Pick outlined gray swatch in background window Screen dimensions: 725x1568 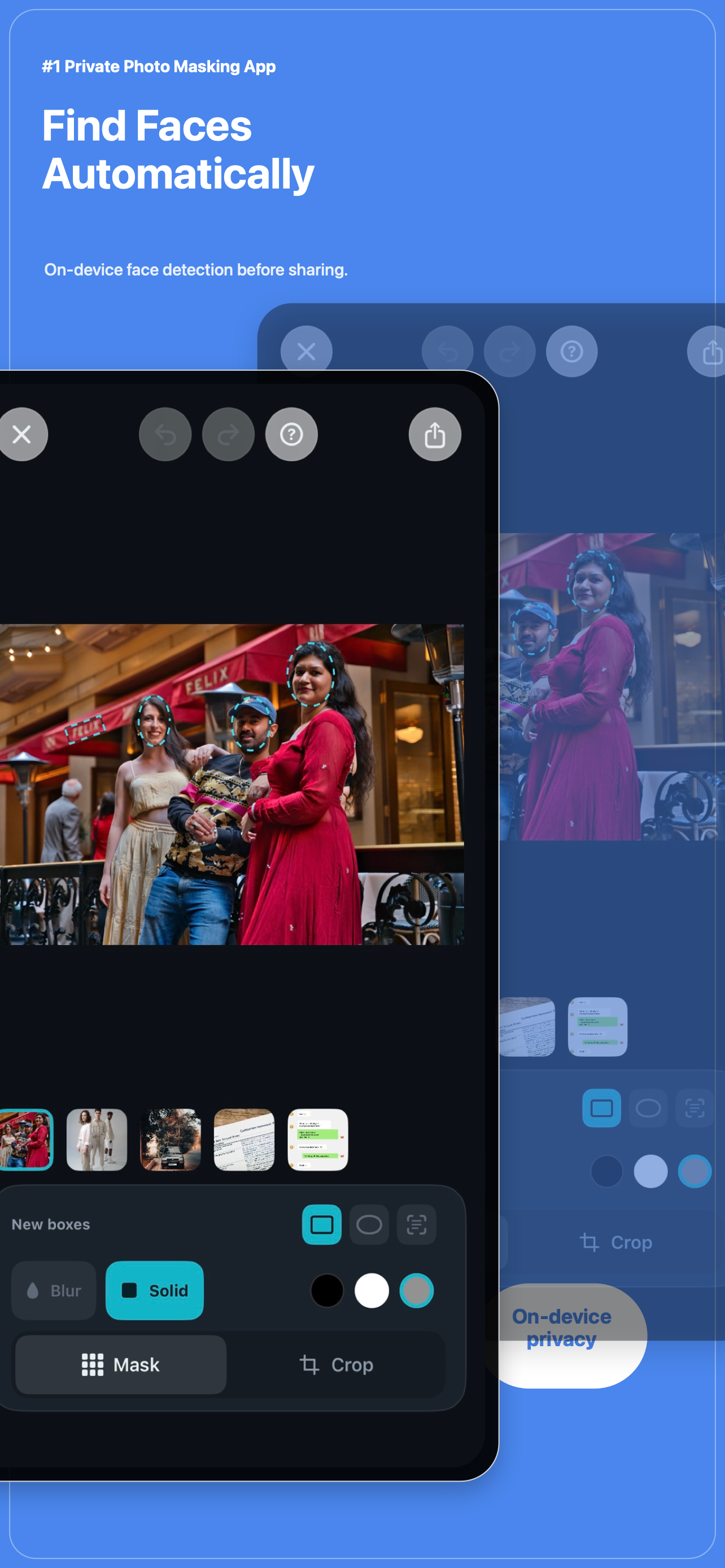[x=695, y=1171]
